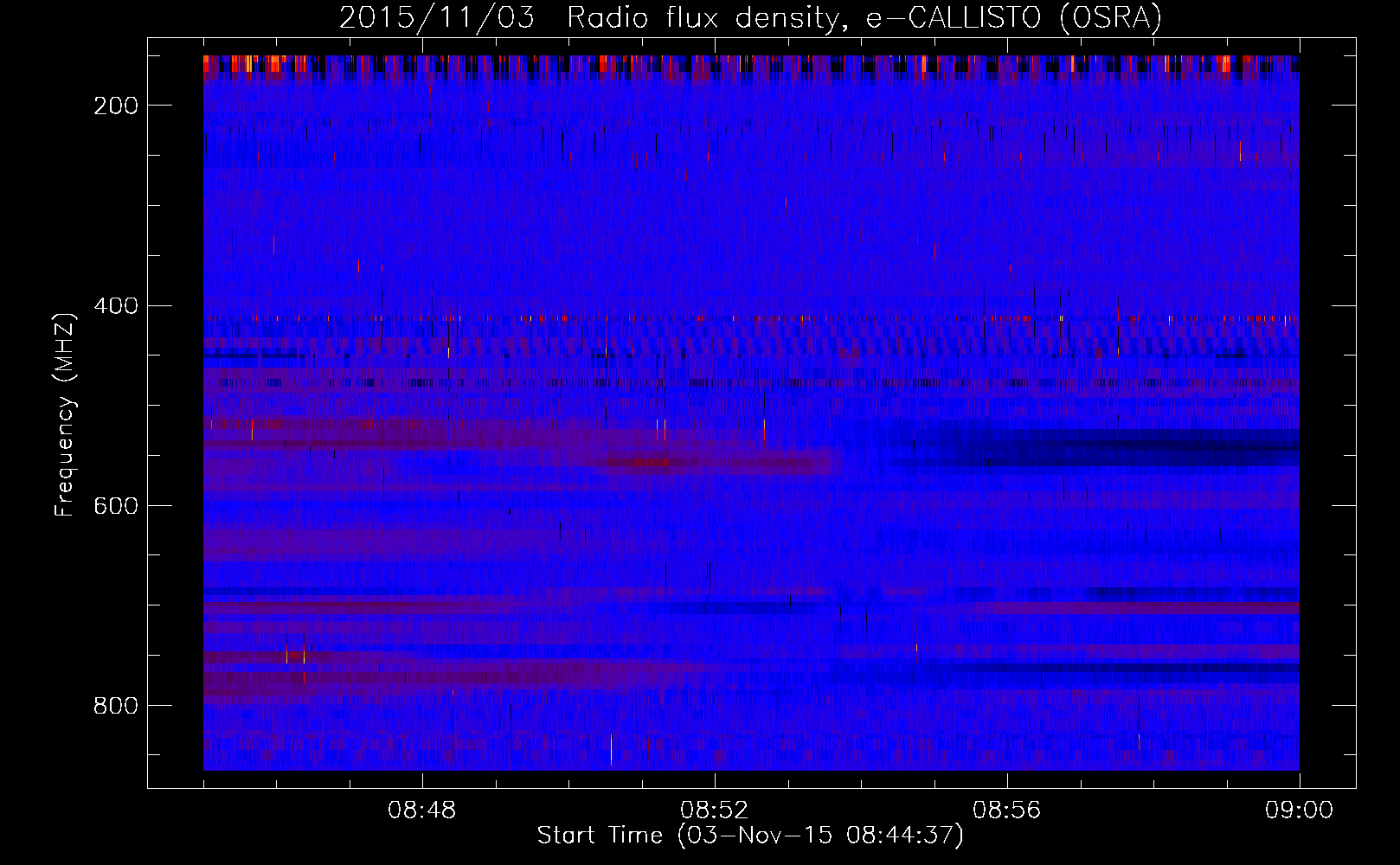Click the 08:52 time tick label

click(715, 811)
